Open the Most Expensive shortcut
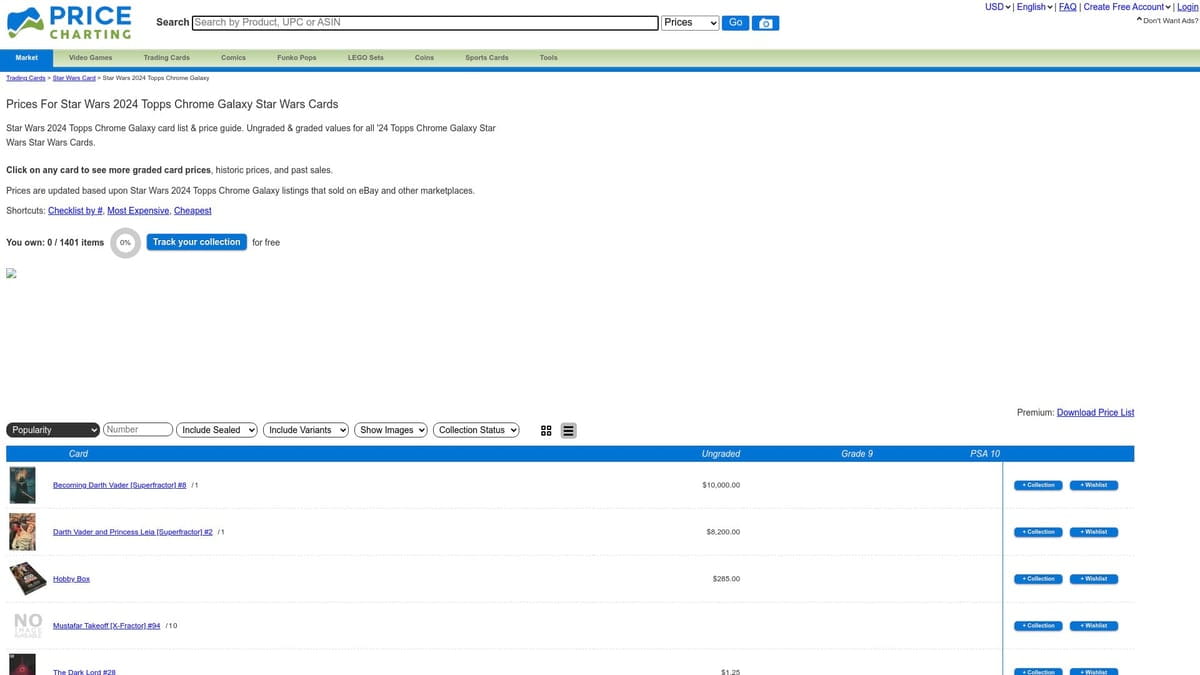Image resolution: width=1200 pixels, height=675 pixels. tap(138, 211)
